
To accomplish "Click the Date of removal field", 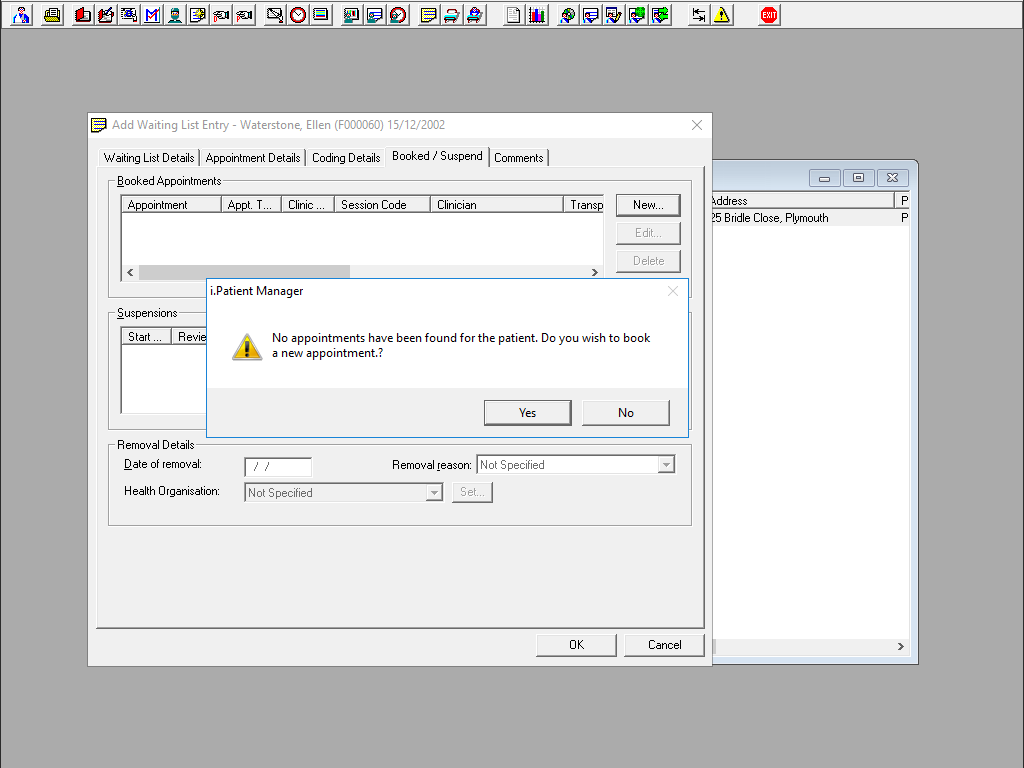I will tap(278, 466).
